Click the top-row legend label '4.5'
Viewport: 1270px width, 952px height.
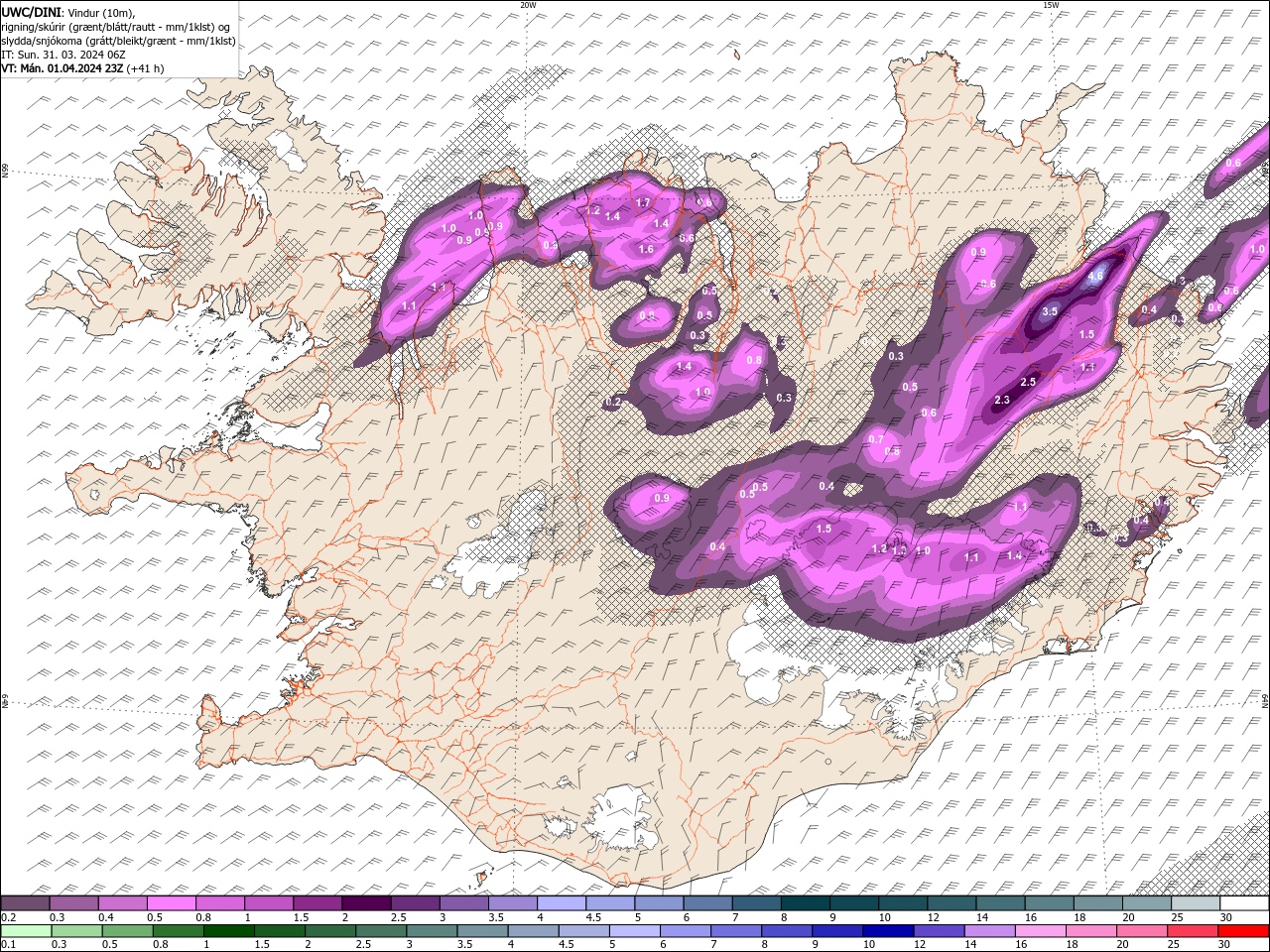(x=593, y=917)
